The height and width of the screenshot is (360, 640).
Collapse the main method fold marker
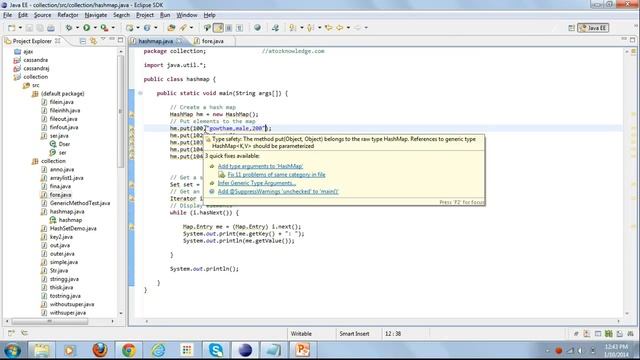coord(140,93)
